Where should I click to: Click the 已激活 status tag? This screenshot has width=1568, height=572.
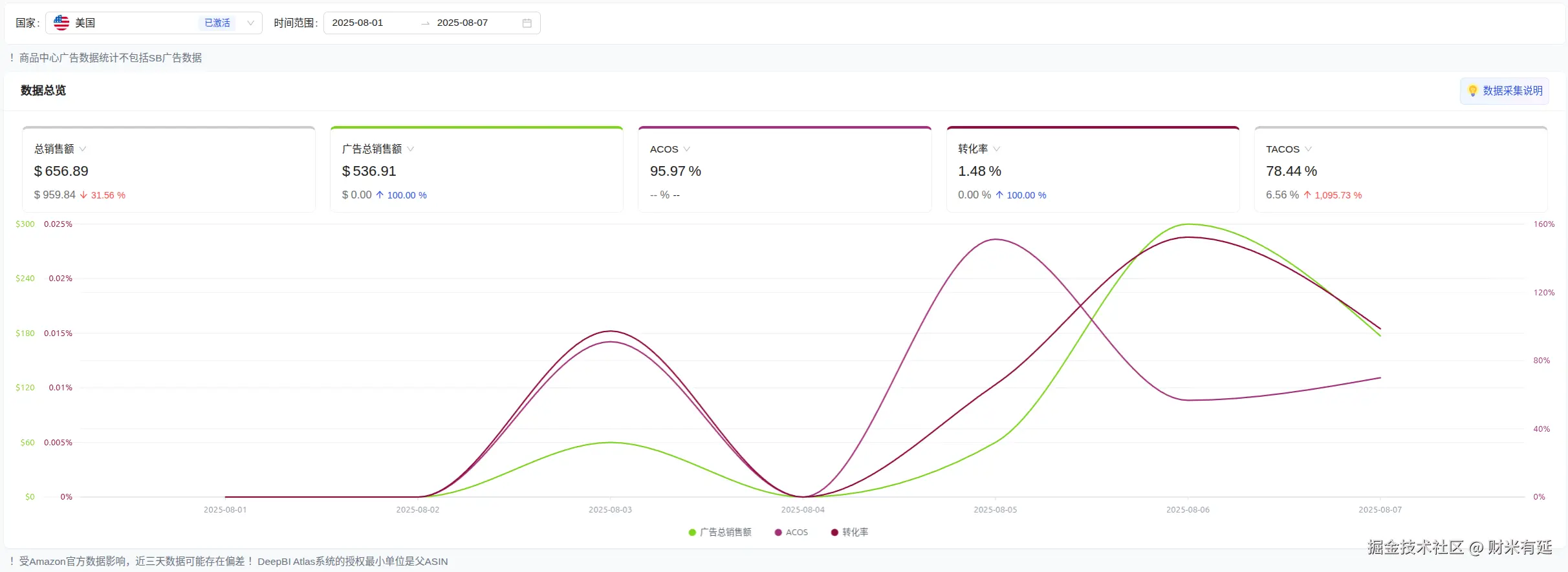(217, 23)
